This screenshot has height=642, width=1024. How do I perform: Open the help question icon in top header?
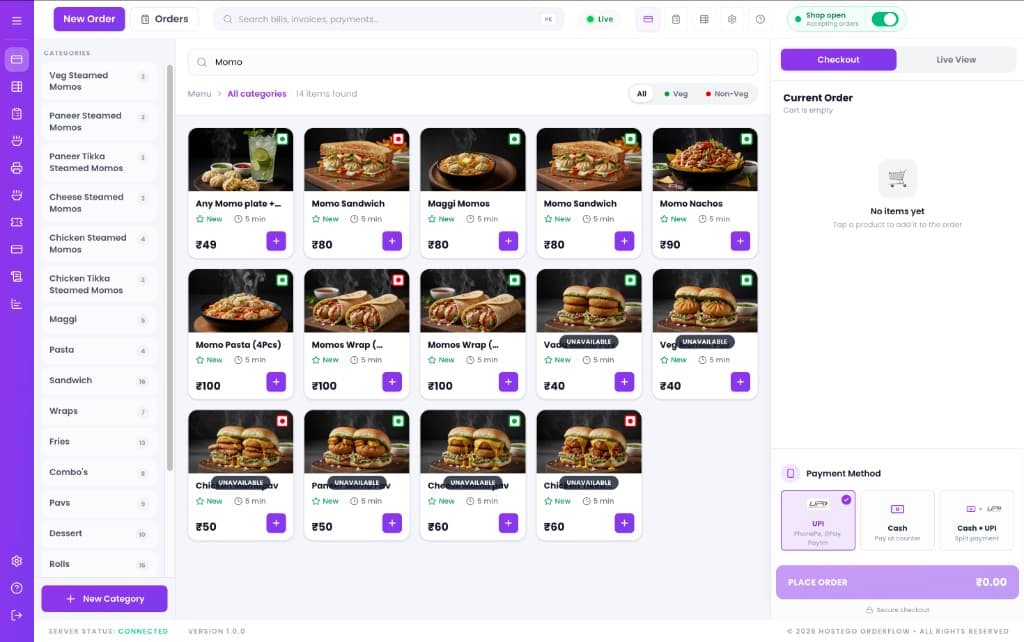pyautogui.click(x=760, y=19)
